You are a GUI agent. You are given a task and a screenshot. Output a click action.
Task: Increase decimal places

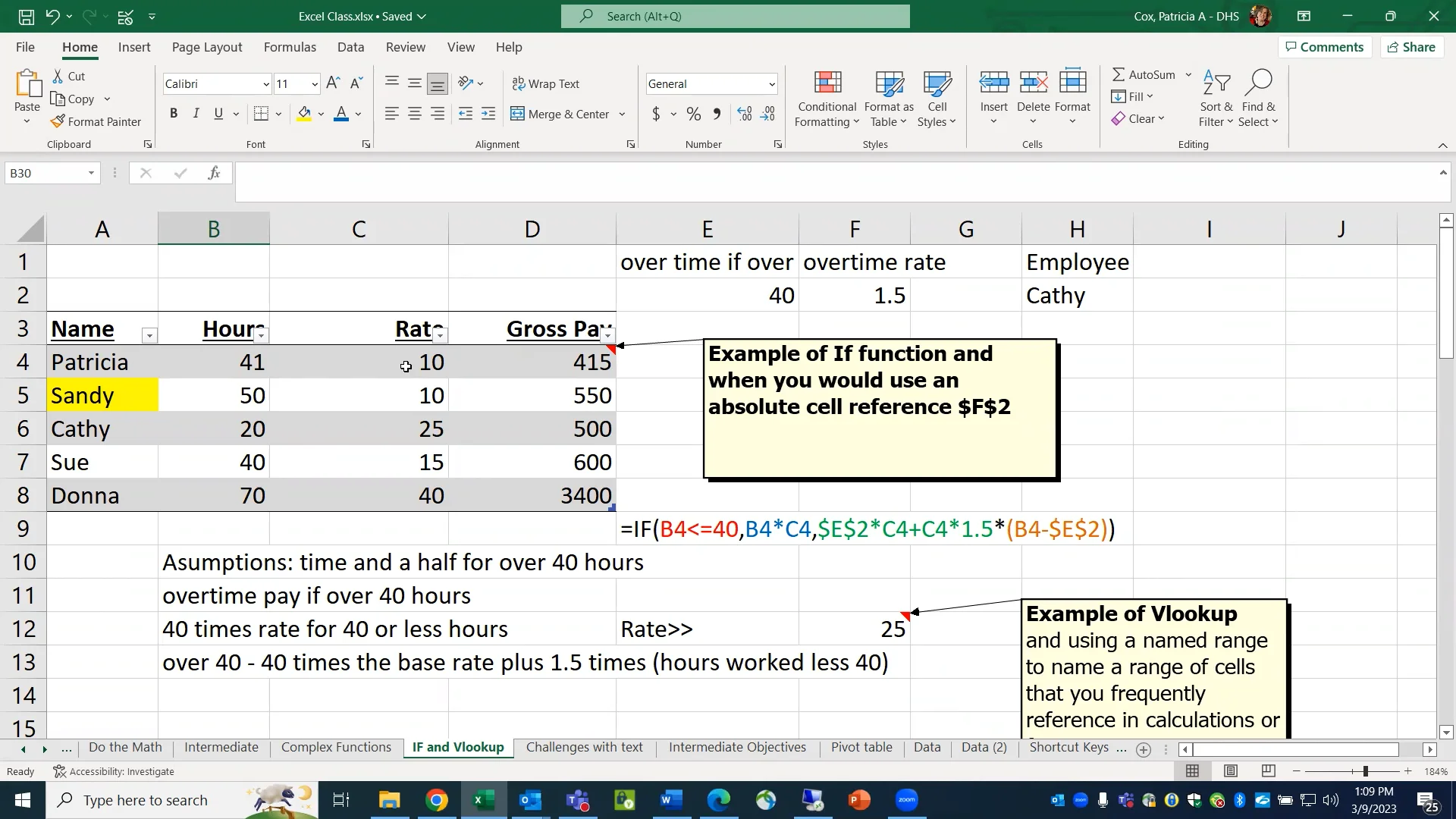pos(743,114)
